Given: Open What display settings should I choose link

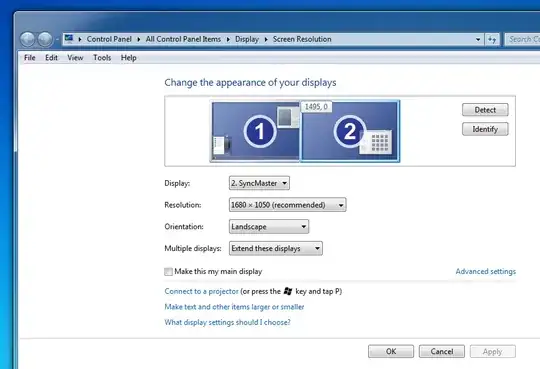Looking at the screenshot, I should click(x=227, y=322).
